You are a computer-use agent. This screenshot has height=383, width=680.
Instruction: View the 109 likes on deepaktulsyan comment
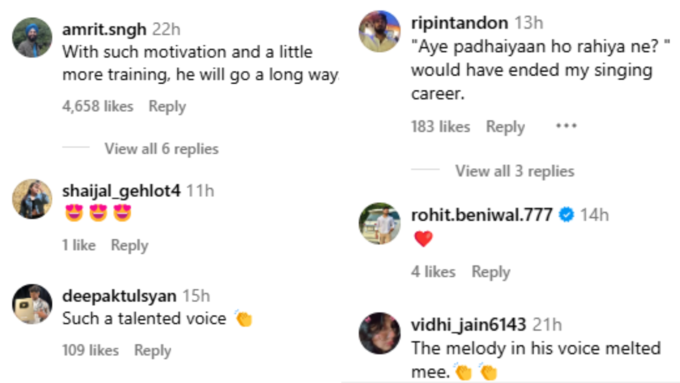click(90, 350)
